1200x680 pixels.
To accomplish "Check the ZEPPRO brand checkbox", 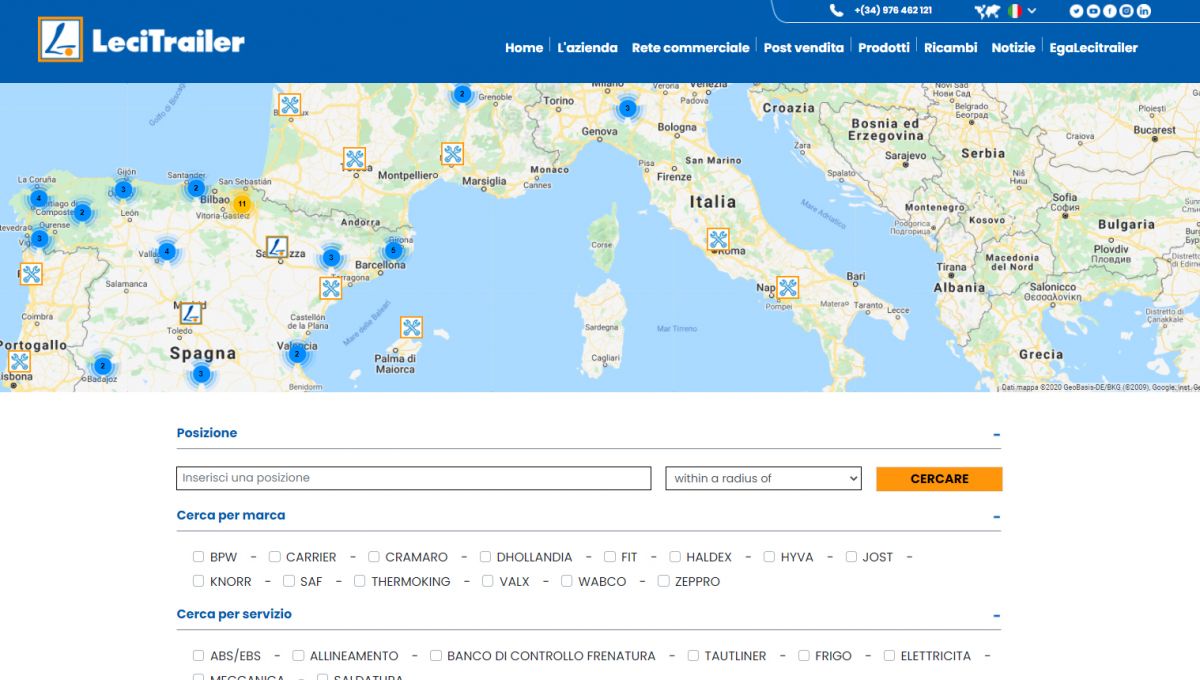I will click(x=664, y=581).
